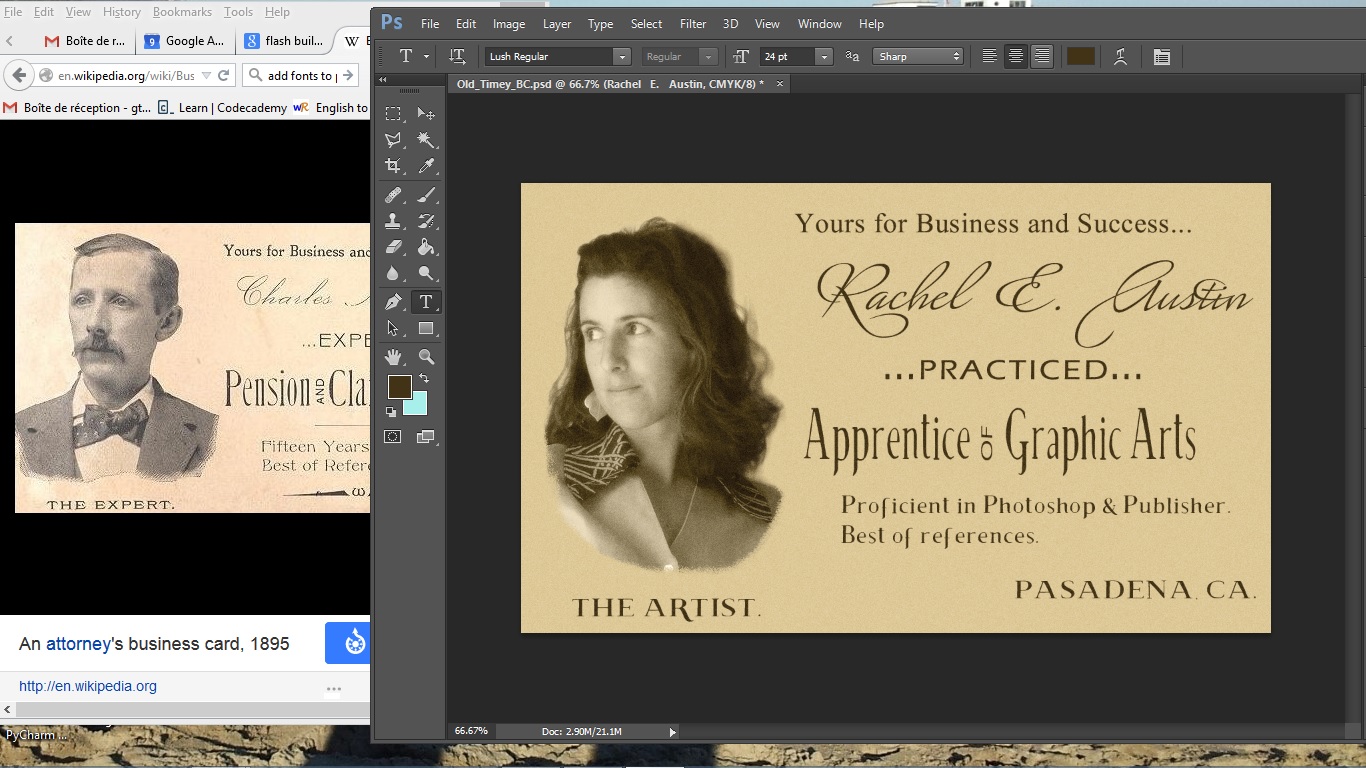Enable left-aligned text

pos(989,57)
